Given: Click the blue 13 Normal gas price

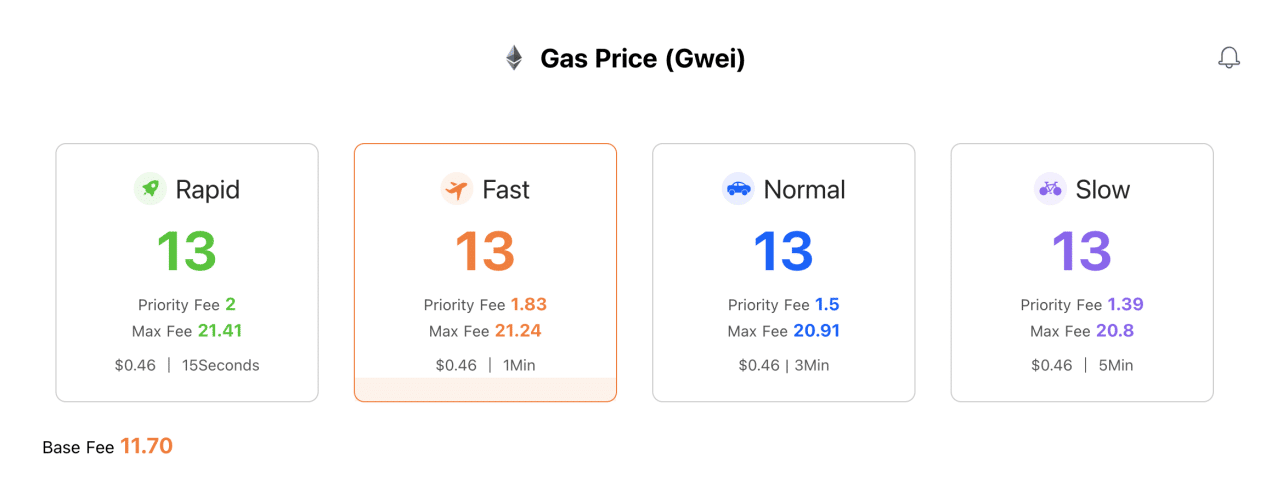Looking at the screenshot, I should pyautogui.click(x=784, y=251).
